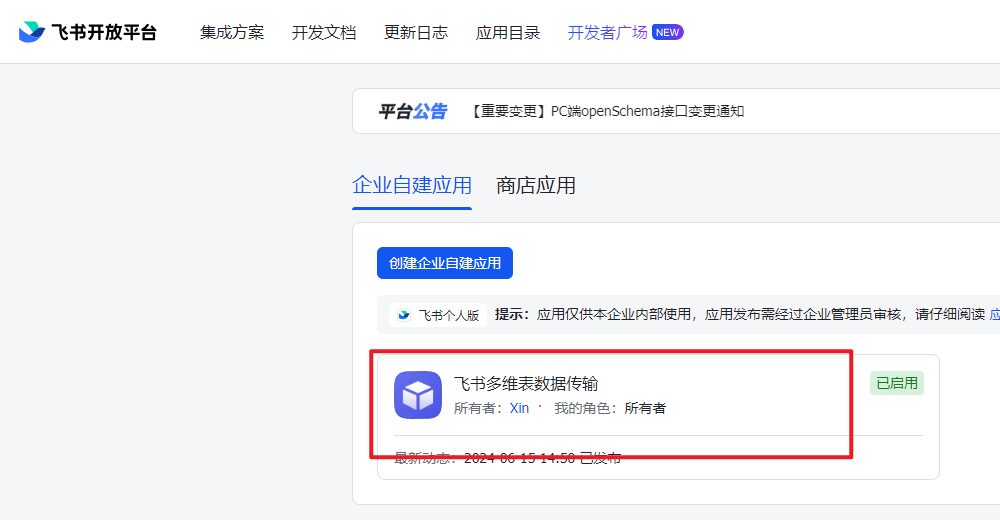The height and width of the screenshot is (520, 1000).
Task: Click the 已启用 status tag
Action: coord(897,383)
